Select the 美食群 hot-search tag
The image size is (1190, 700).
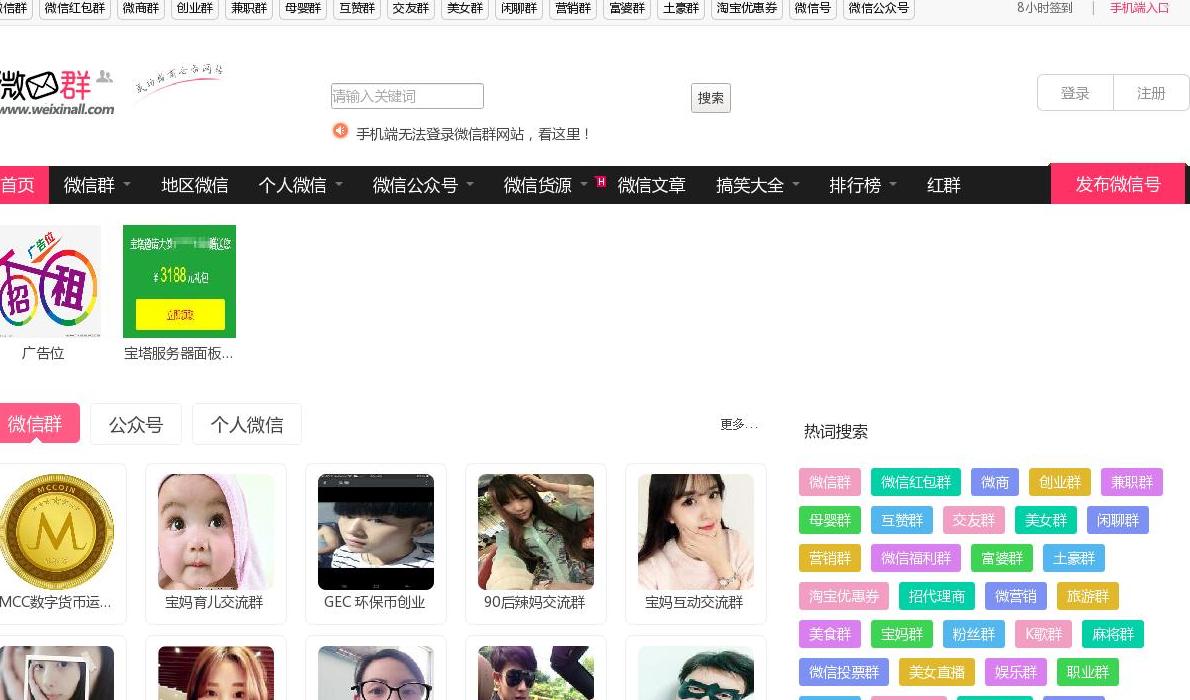(830, 634)
